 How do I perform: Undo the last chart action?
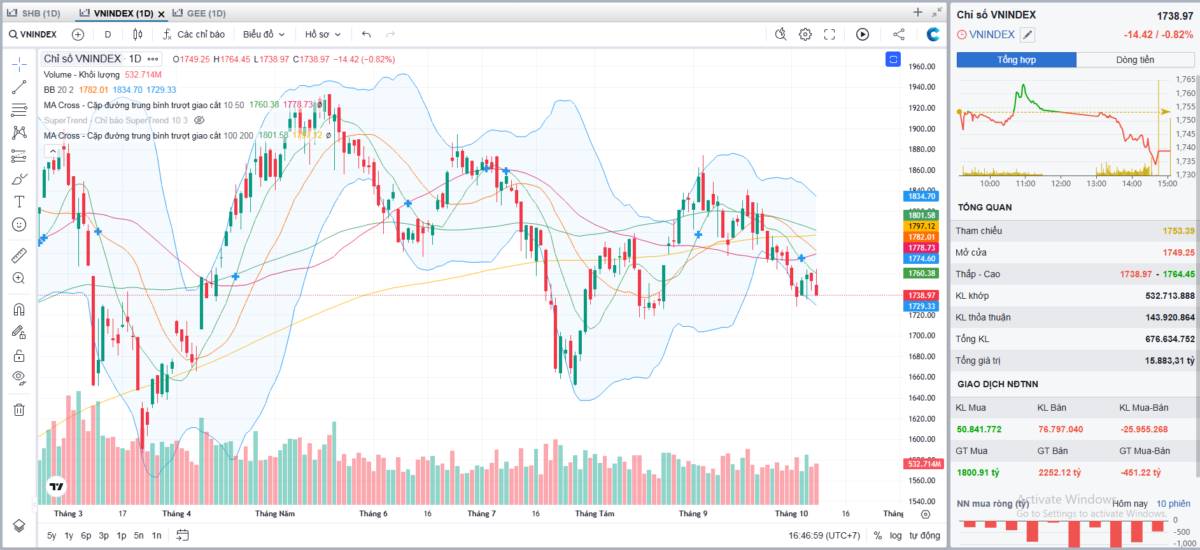tap(366, 34)
